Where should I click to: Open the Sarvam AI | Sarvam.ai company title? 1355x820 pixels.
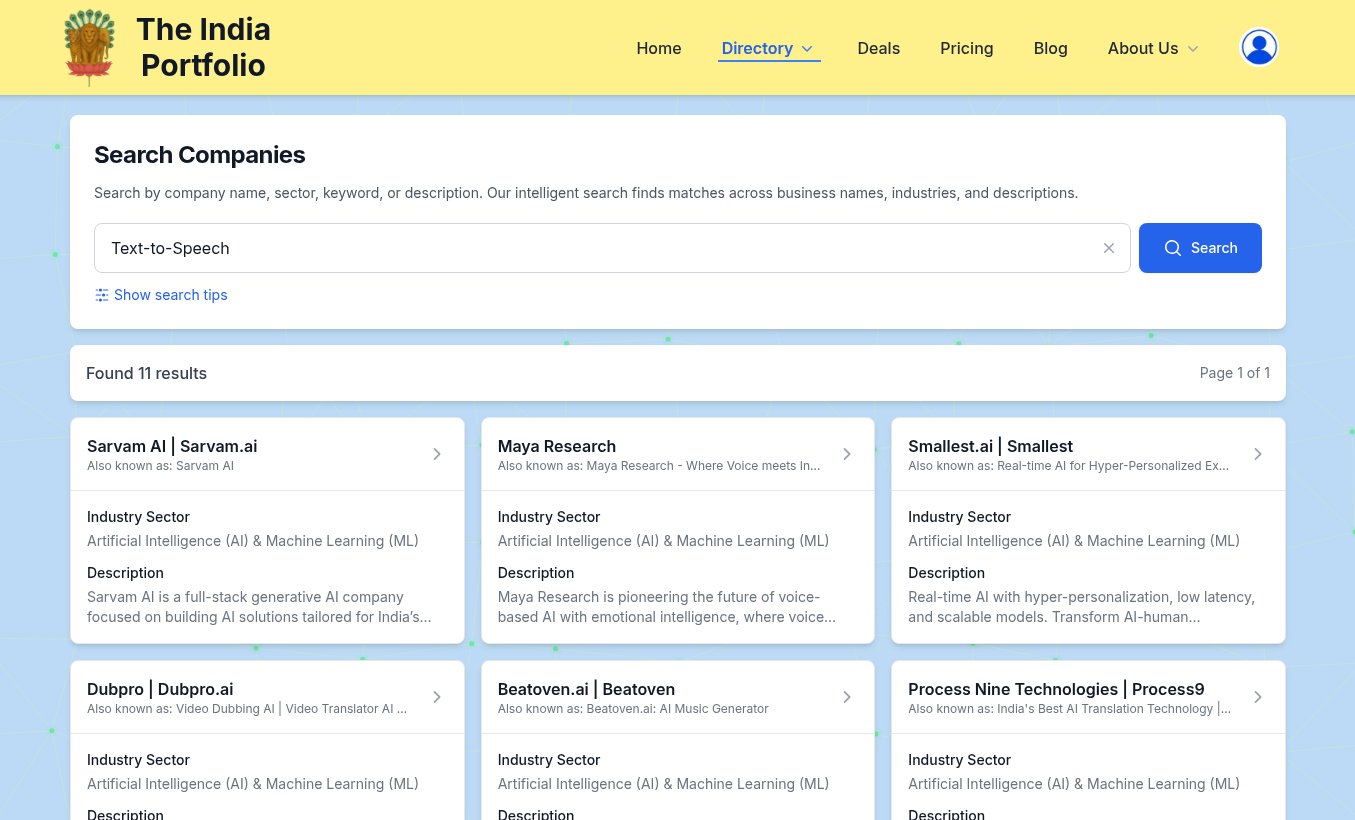tap(172, 446)
